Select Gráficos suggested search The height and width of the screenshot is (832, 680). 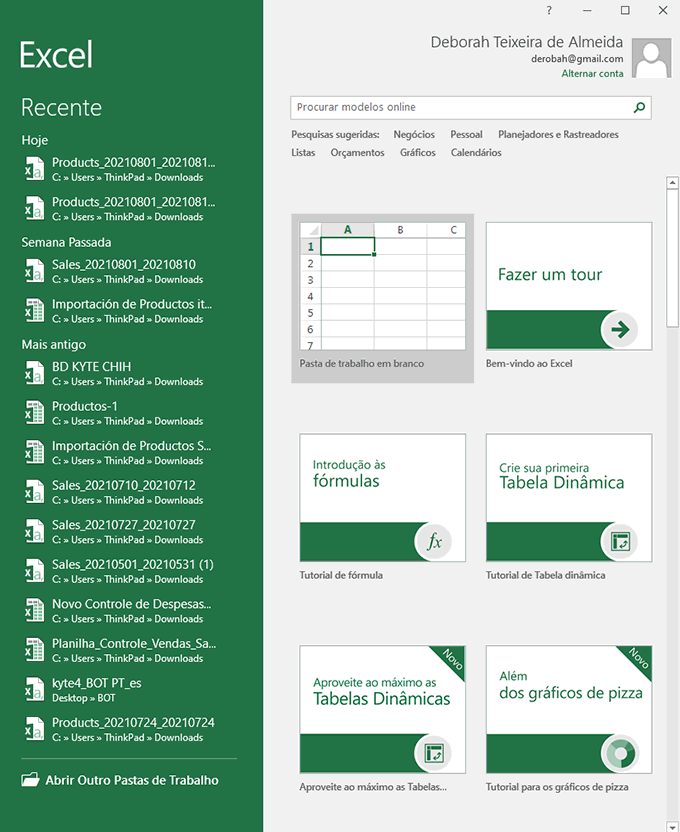tap(417, 153)
